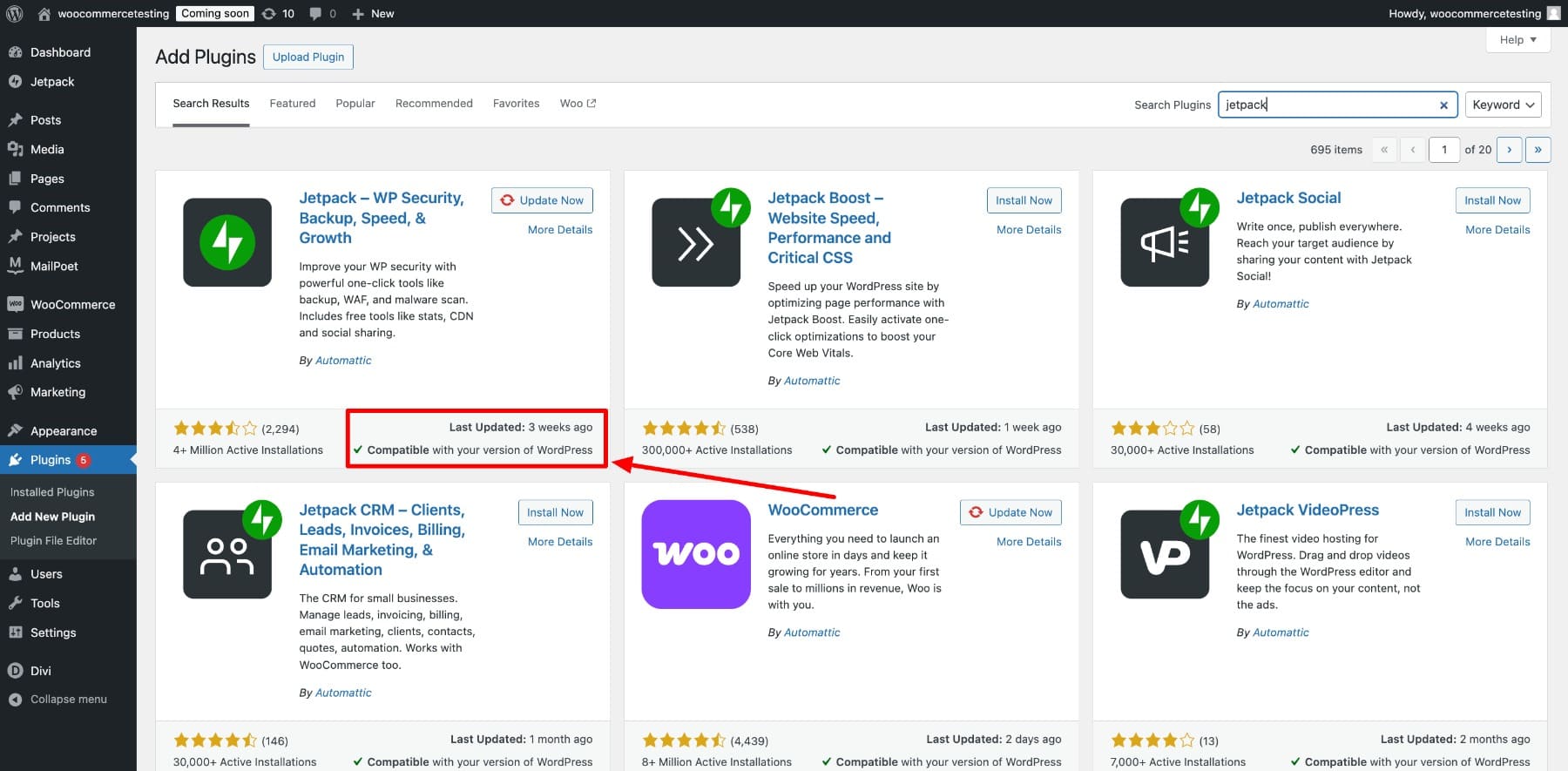Open site home icon woocommercetesting
This screenshot has height=771, width=1568.
click(44, 13)
